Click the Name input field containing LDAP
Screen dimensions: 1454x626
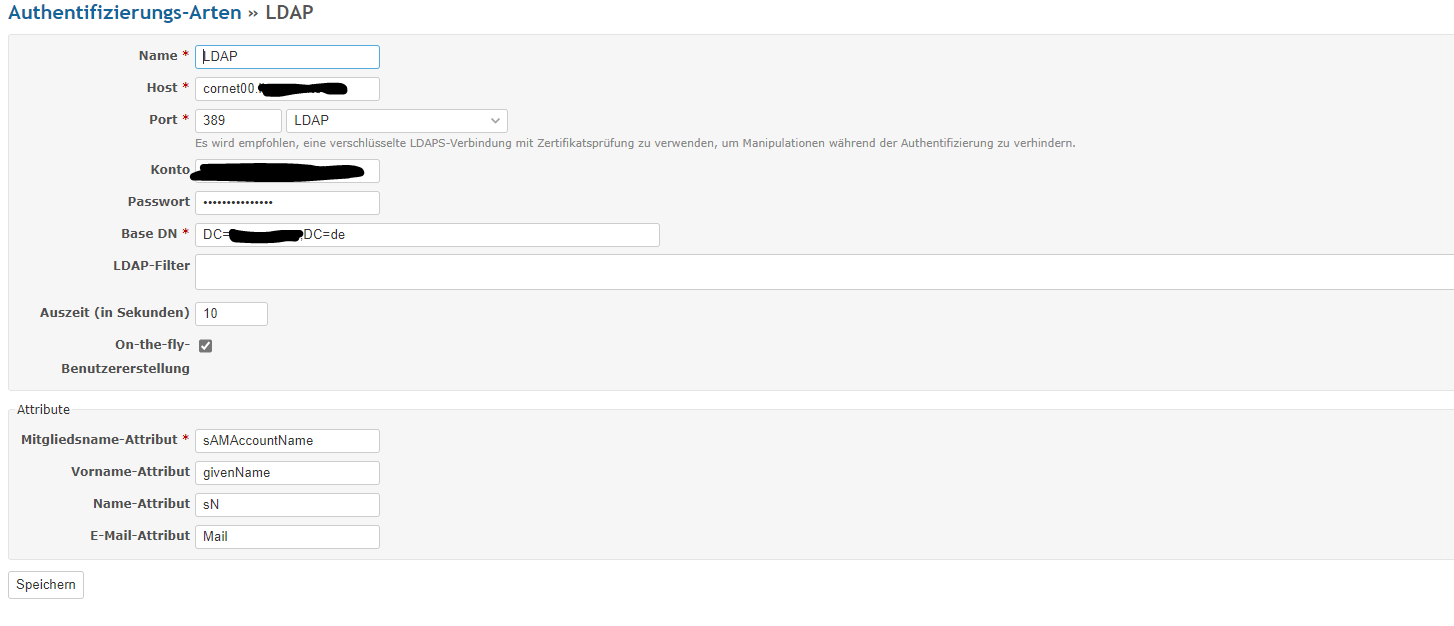coord(287,57)
